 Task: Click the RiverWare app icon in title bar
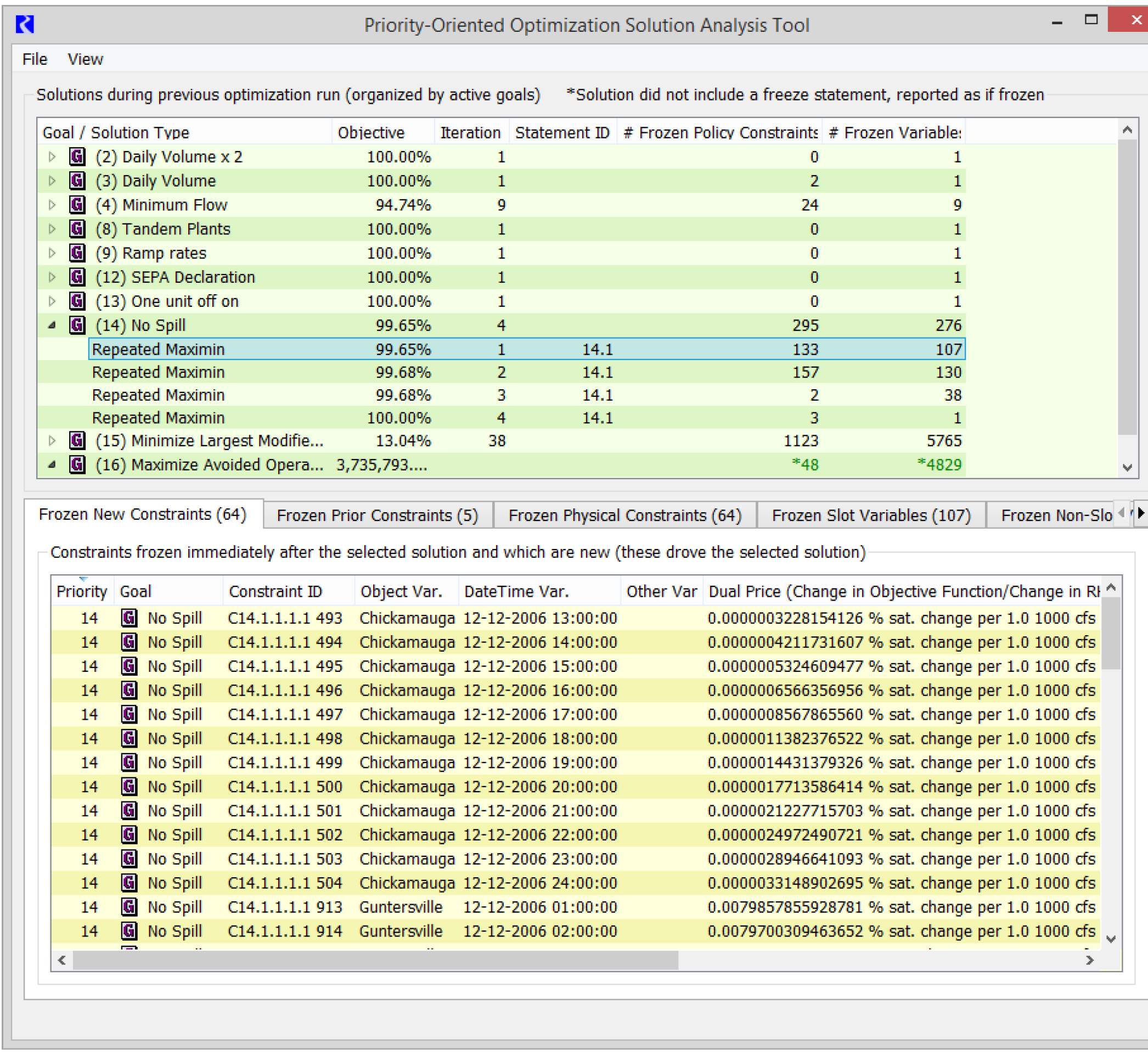(25, 25)
